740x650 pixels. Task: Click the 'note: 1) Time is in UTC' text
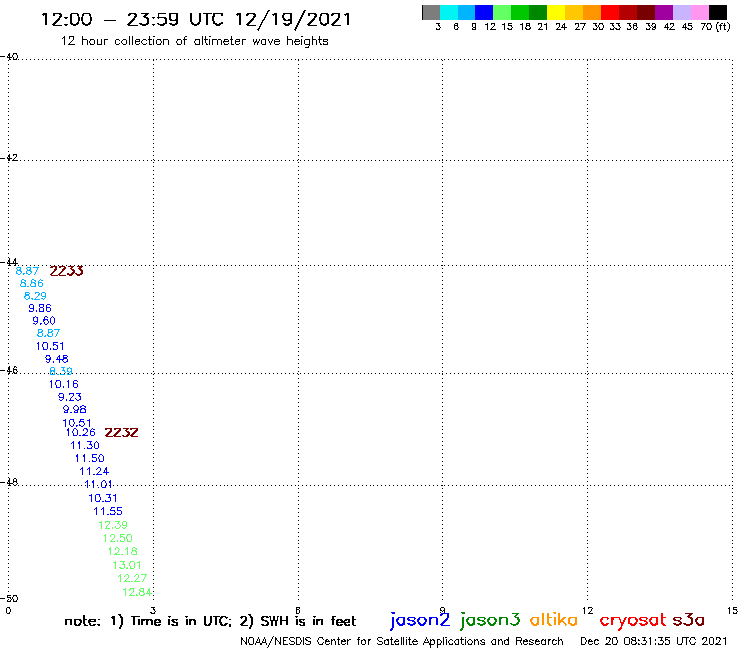tap(148, 621)
